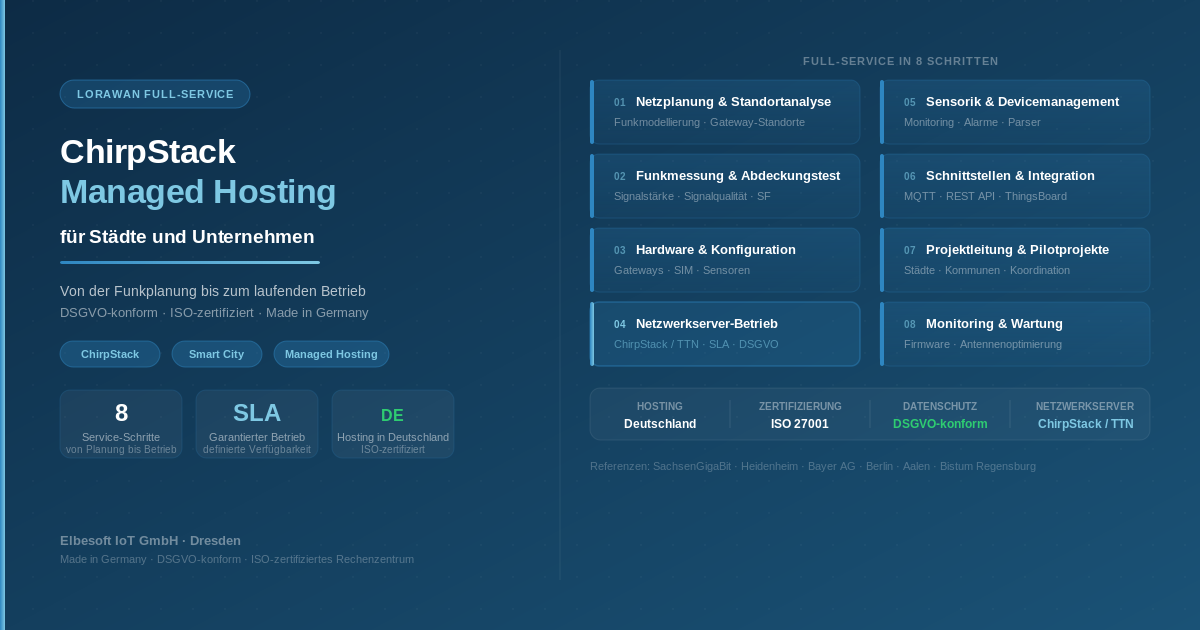This screenshot has width=1200, height=630.
Task: Click 'Gateways · SIM · Sensoren' subtext
Action: (x=682, y=270)
